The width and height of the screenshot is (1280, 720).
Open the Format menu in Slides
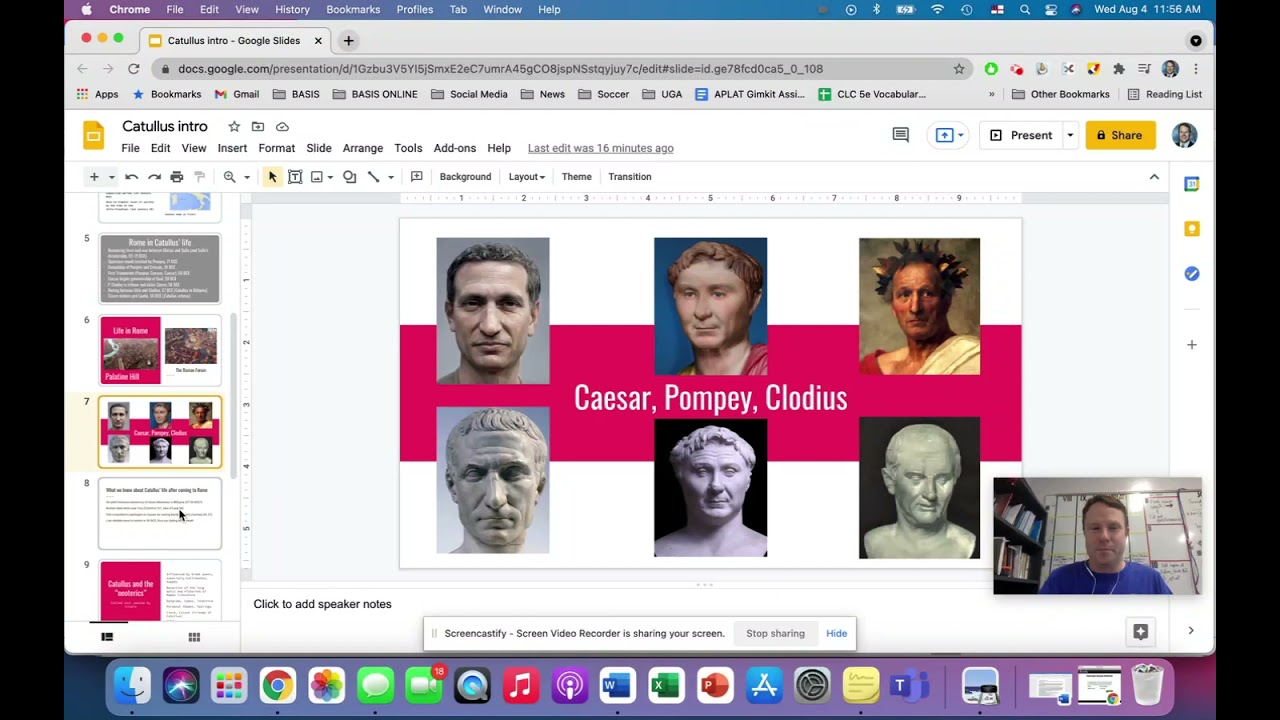pyautogui.click(x=276, y=148)
